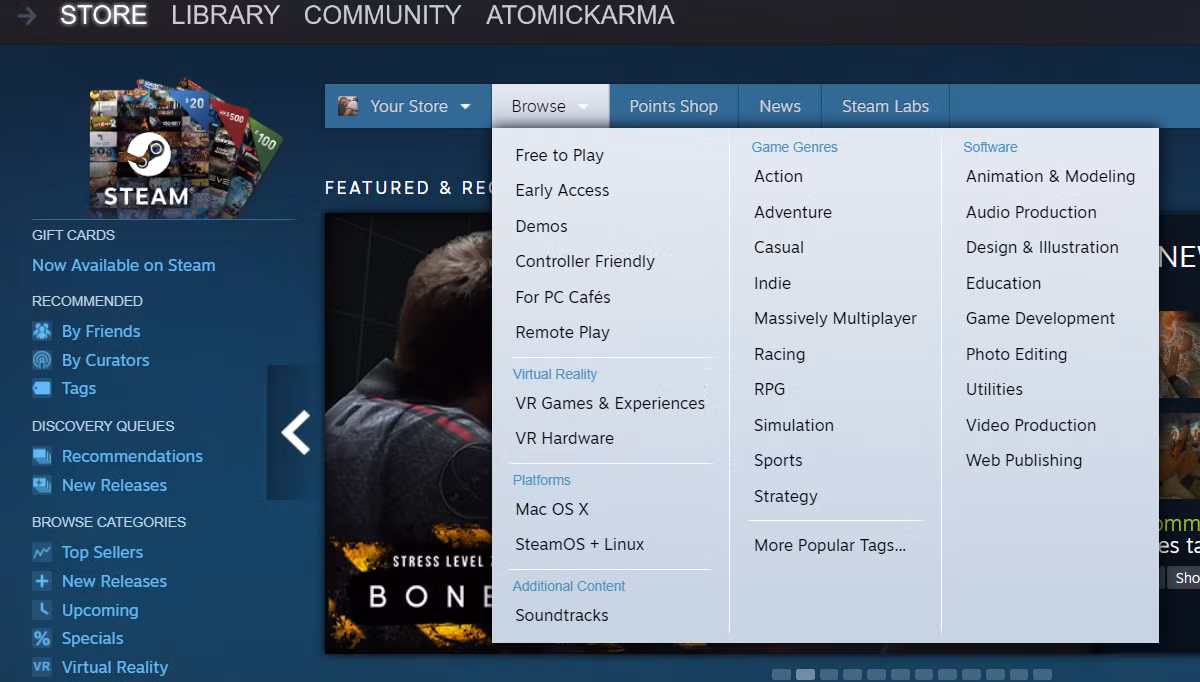Select Early Access from Browse menu
This screenshot has width=1200, height=682.
pyautogui.click(x=562, y=190)
